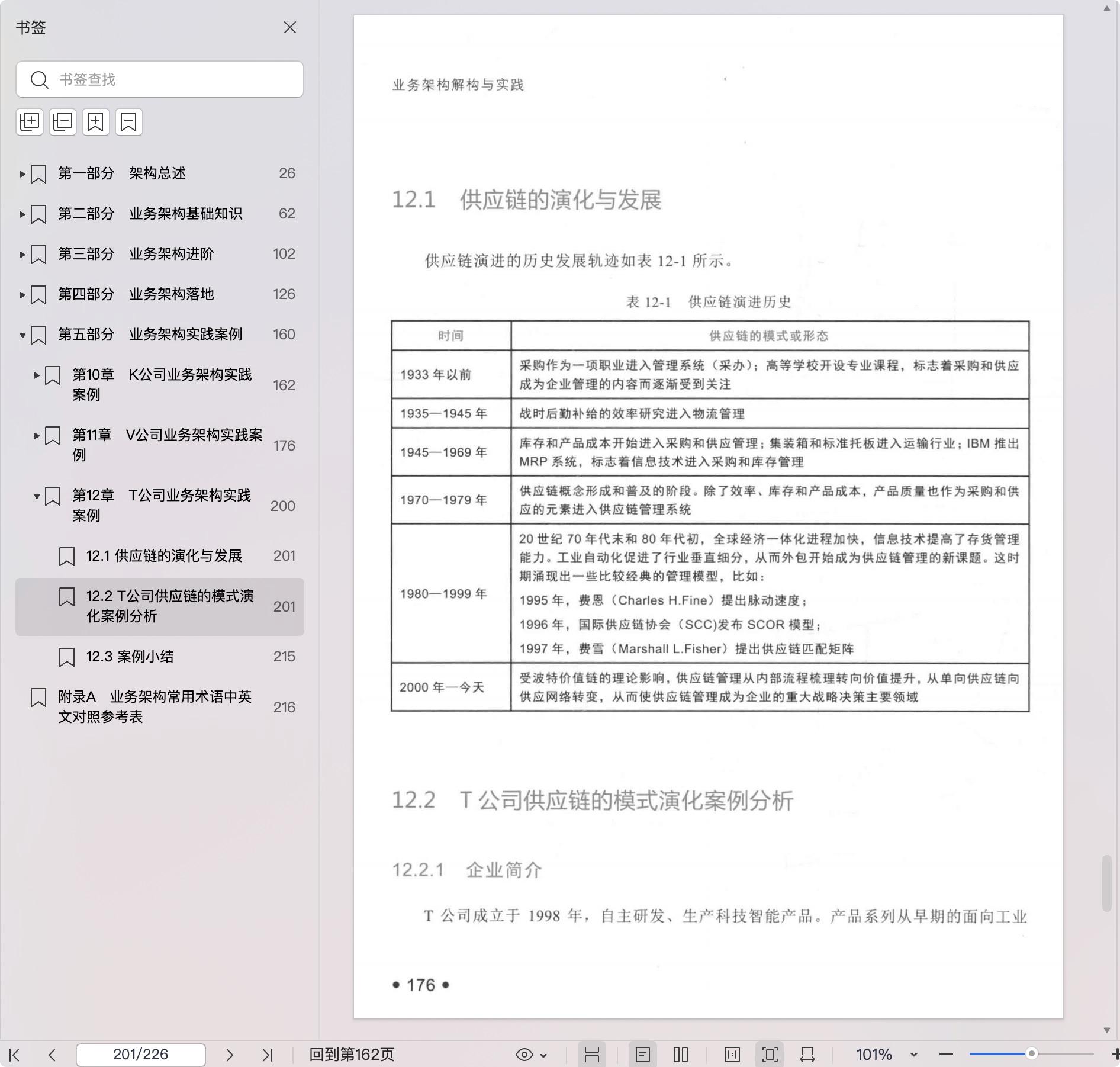This screenshot has height=1067, width=1120.
Task: Click the zoom slider handle
Action: point(1031,1054)
